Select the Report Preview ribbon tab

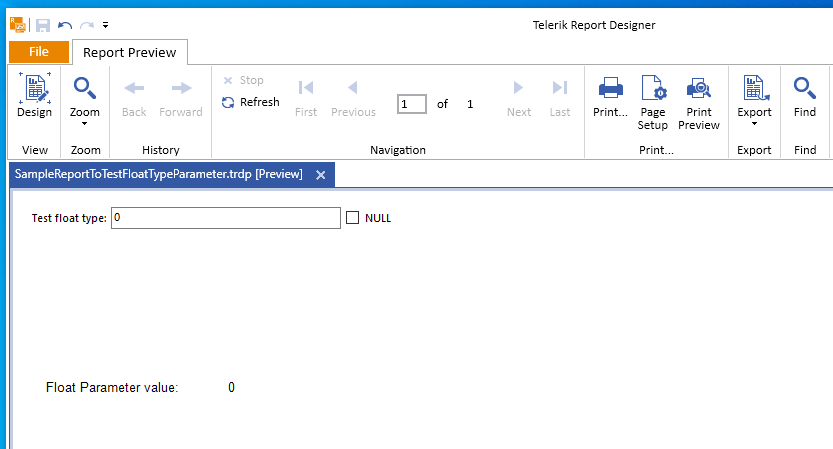point(130,53)
